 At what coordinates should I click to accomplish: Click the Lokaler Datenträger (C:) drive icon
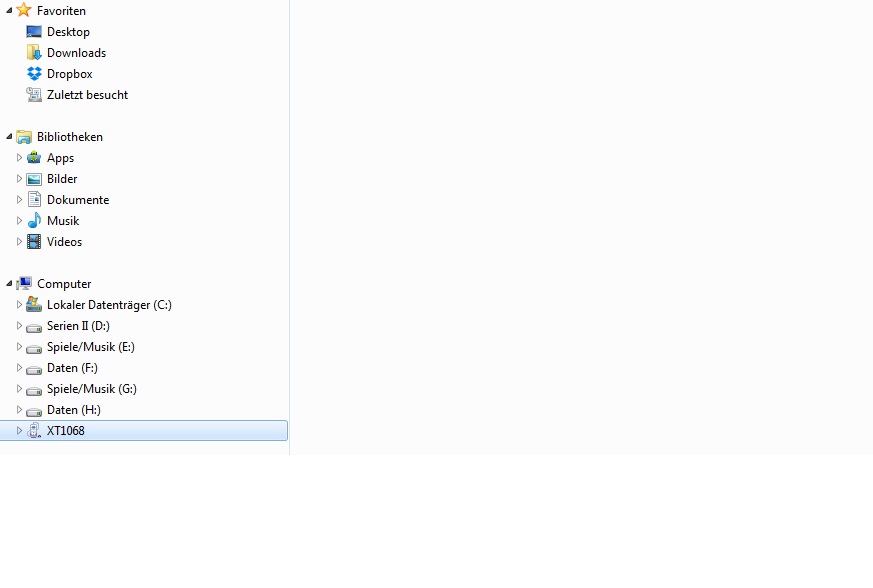[34, 304]
